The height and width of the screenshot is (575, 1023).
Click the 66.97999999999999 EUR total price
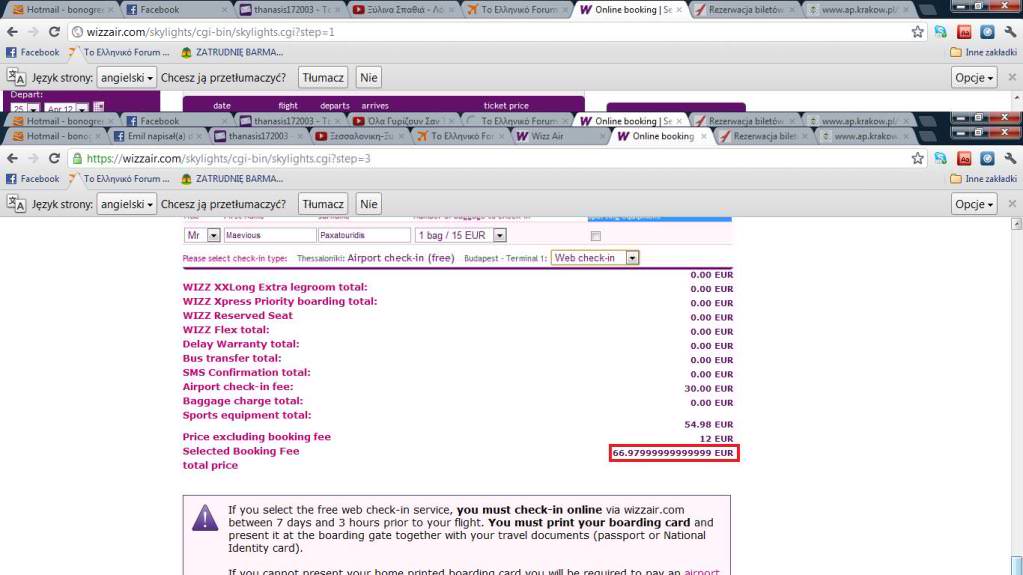point(673,453)
